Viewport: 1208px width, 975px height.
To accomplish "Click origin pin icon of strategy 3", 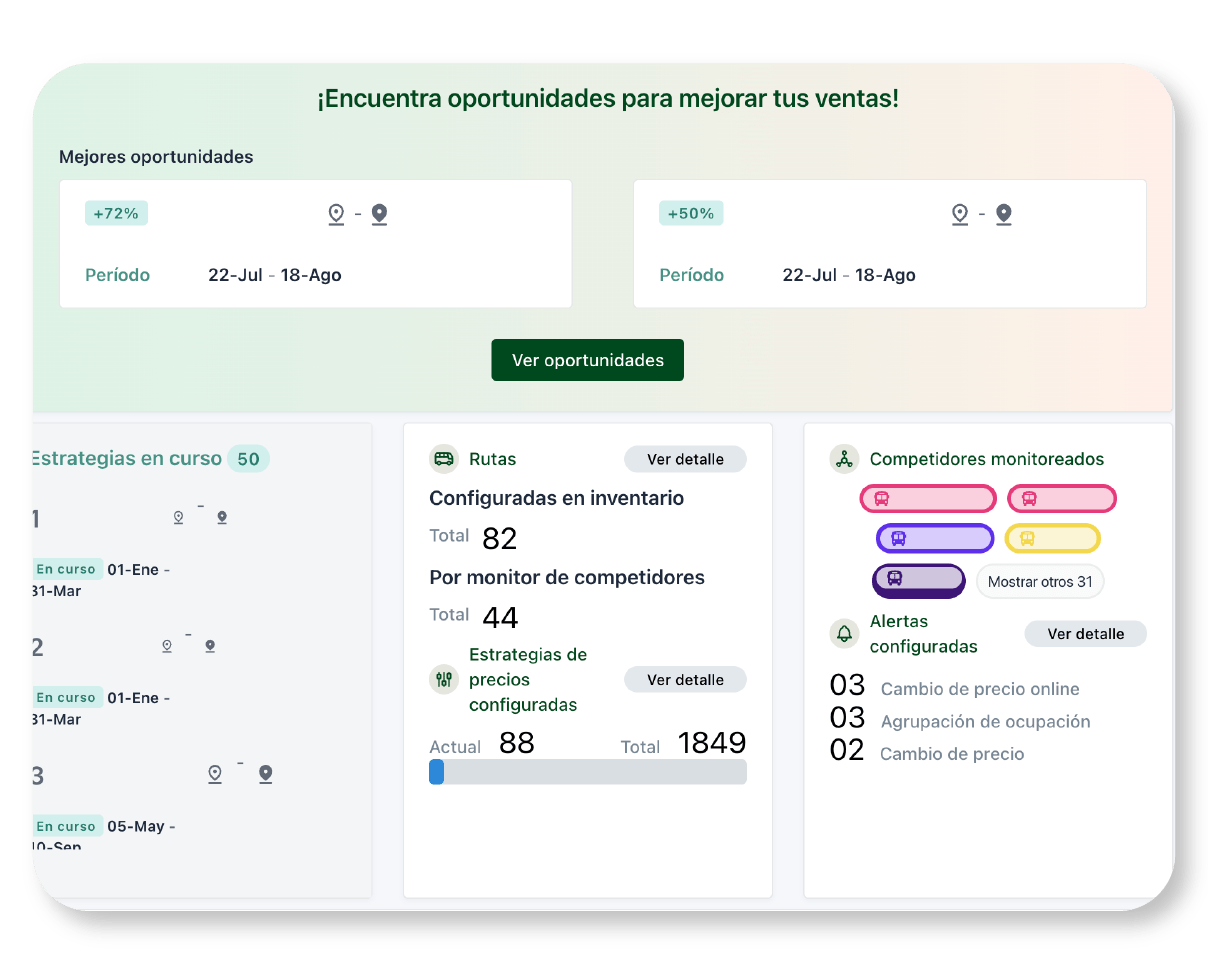I will 214,774.
